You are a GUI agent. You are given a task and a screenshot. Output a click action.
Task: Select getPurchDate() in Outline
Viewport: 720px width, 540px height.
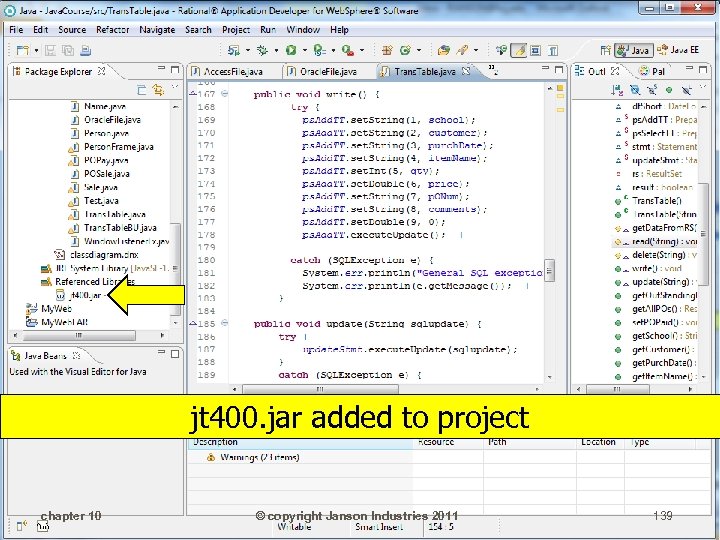(657, 363)
